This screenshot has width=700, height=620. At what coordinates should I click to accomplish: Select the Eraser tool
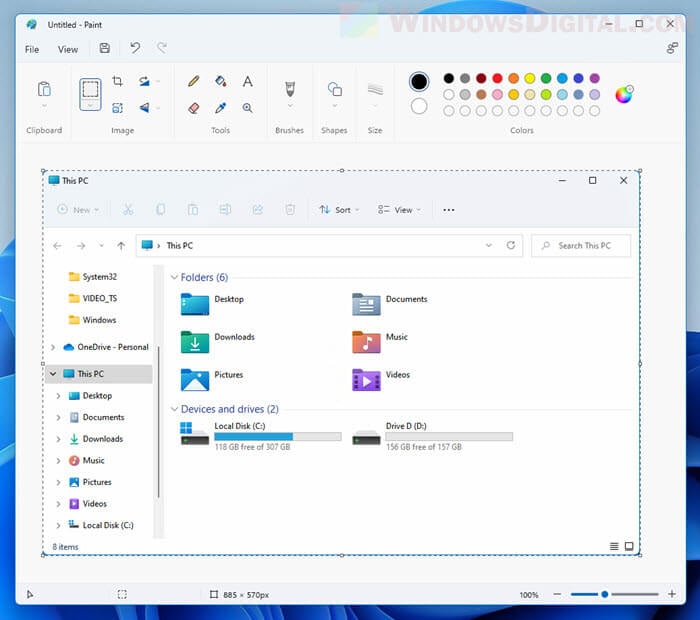tap(193, 108)
